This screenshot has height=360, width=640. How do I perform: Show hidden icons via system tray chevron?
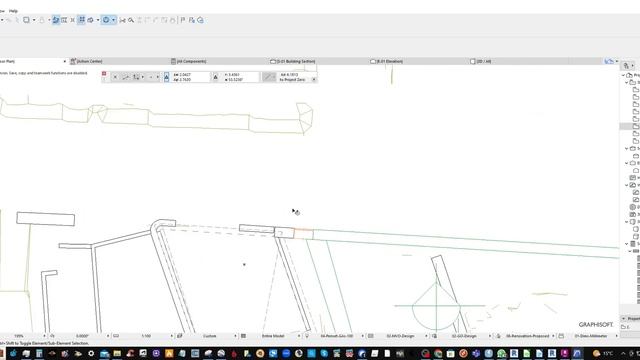623,353
